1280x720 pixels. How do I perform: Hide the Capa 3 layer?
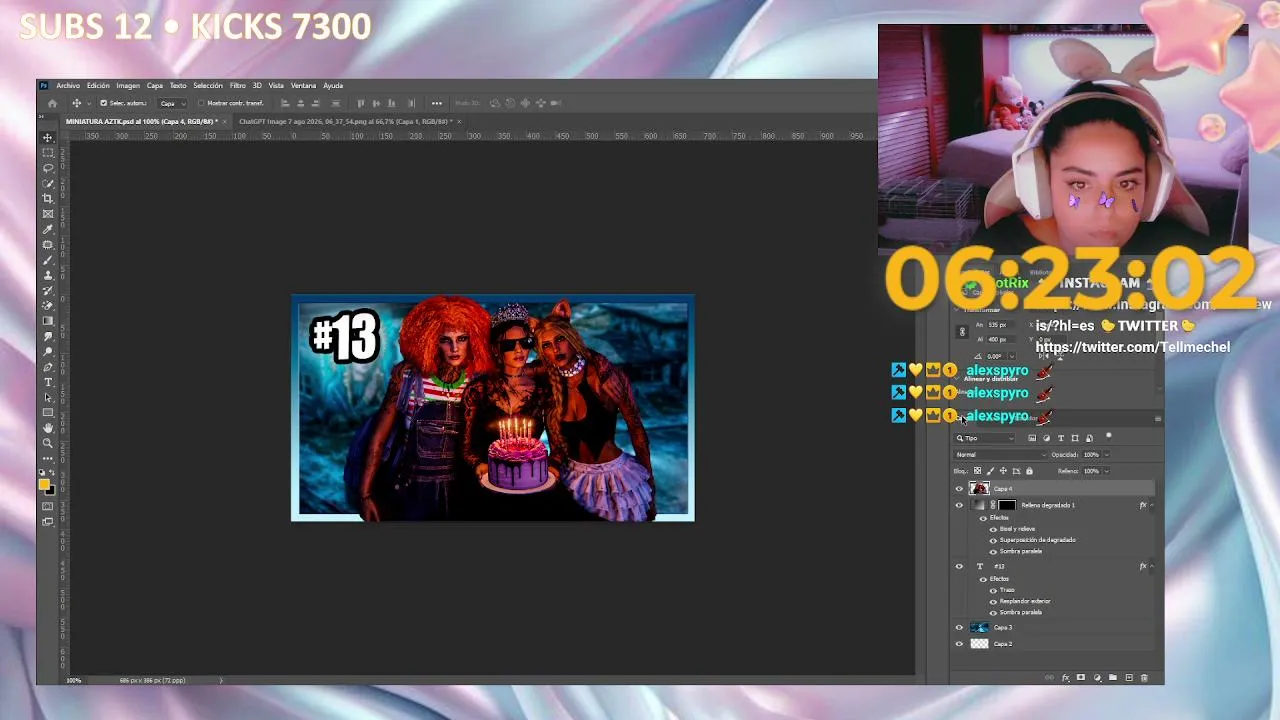(959, 628)
